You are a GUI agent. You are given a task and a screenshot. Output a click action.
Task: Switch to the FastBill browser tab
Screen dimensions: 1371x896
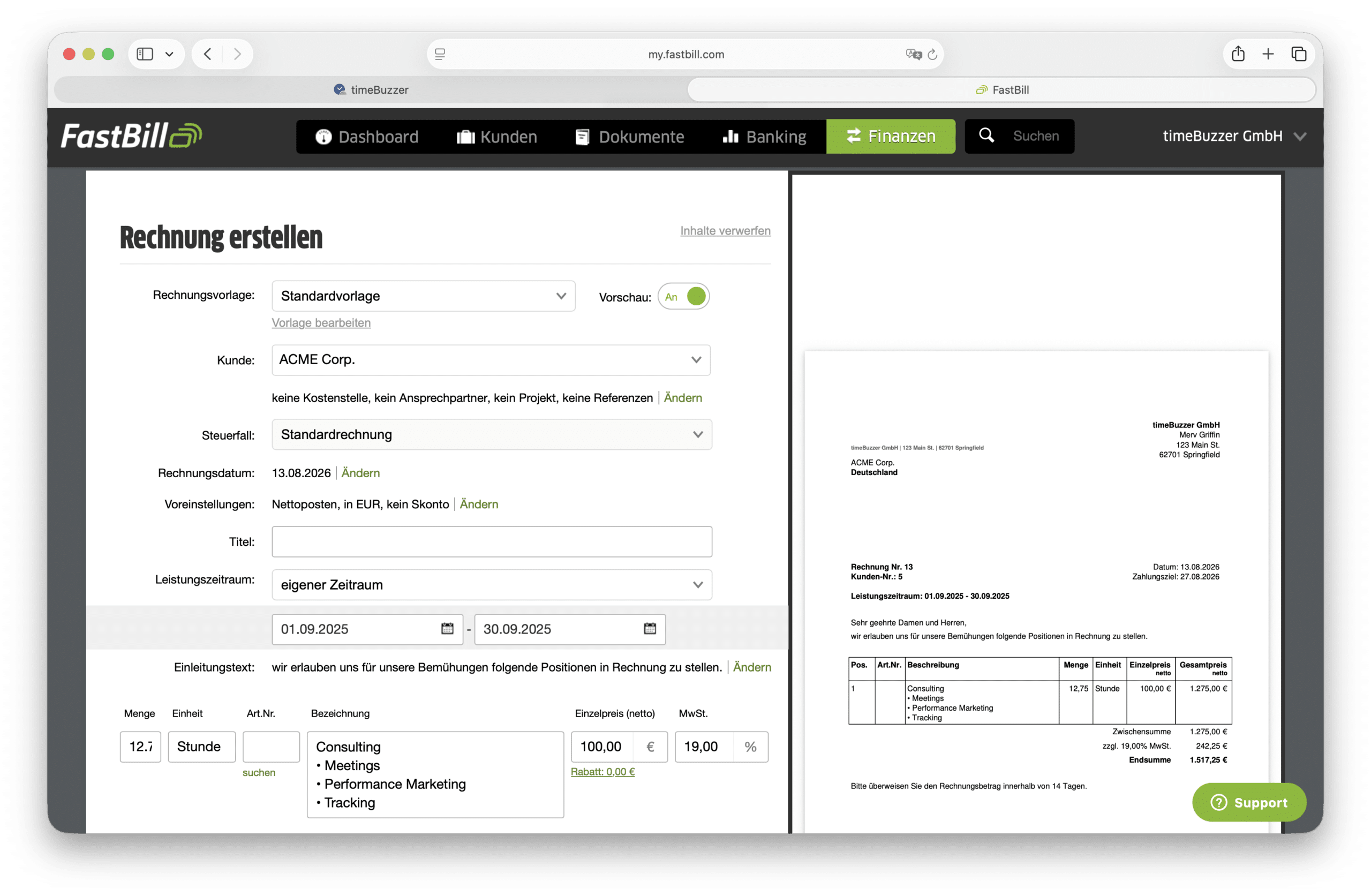(1002, 89)
